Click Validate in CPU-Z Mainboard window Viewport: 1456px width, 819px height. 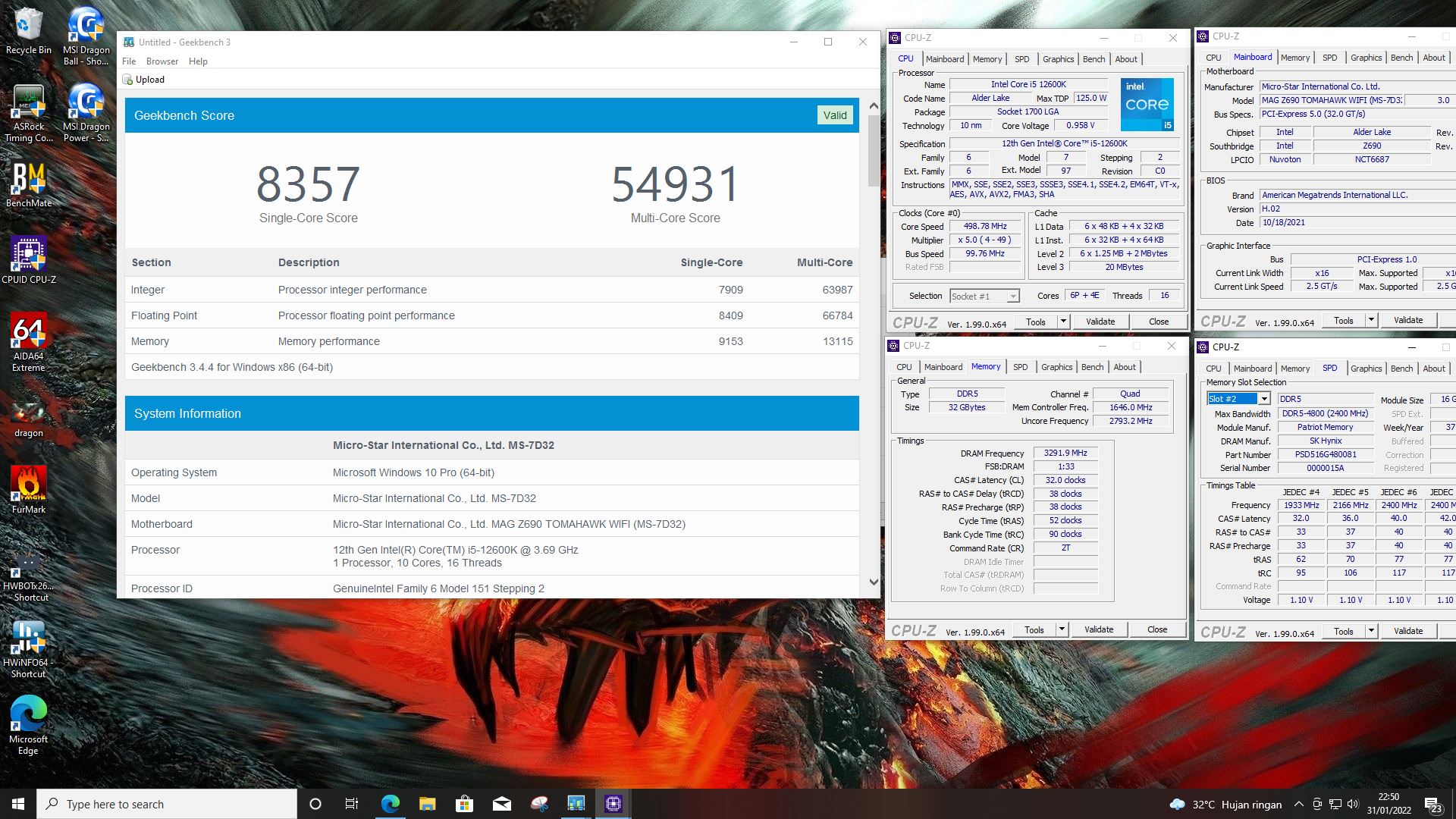coord(1408,320)
